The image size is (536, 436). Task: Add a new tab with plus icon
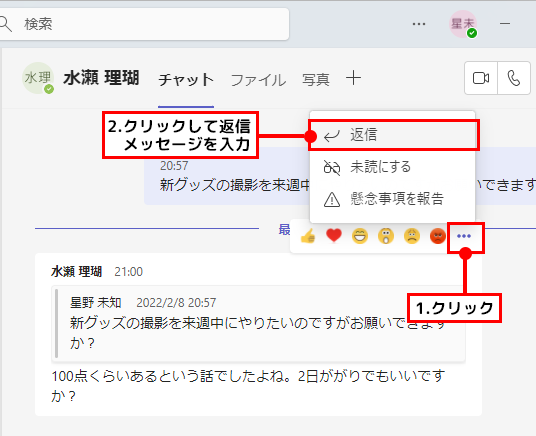(x=353, y=78)
